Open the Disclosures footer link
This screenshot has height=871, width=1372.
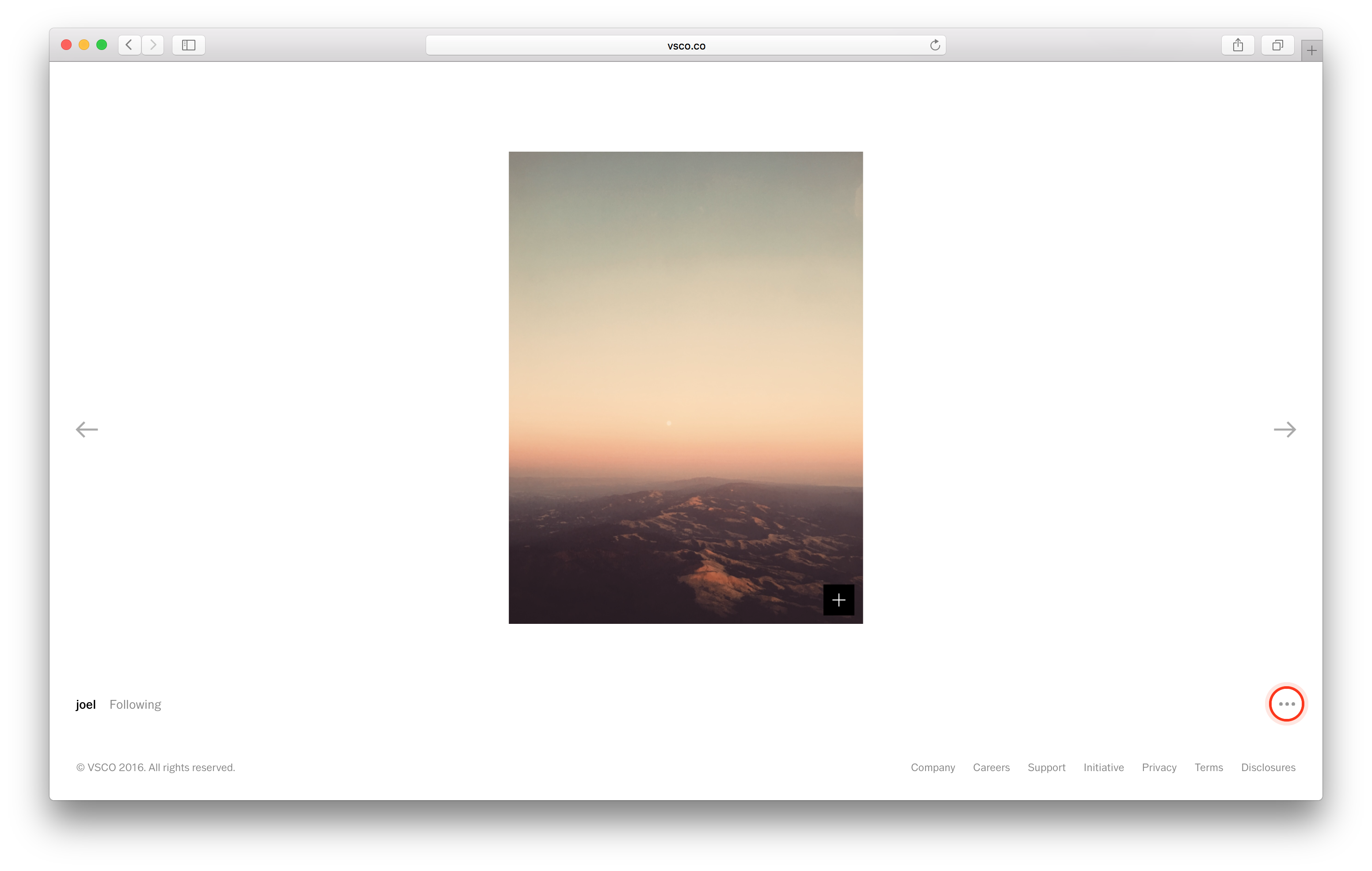1268,767
